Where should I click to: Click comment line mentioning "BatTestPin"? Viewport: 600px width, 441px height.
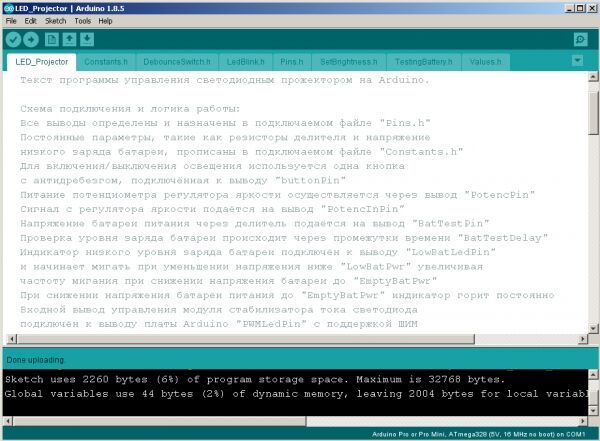coord(254,223)
